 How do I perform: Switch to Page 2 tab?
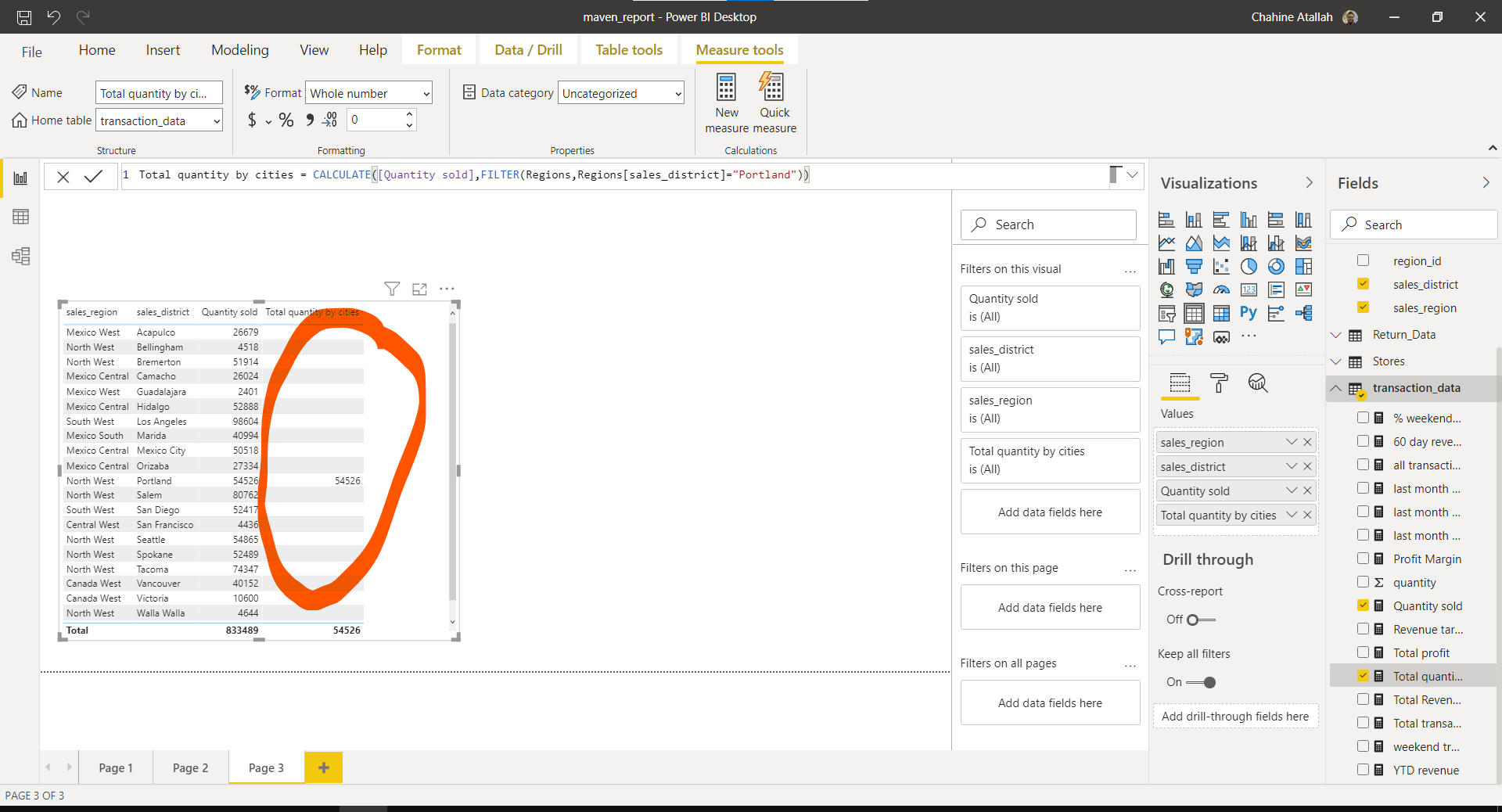(x=191, y=767)
